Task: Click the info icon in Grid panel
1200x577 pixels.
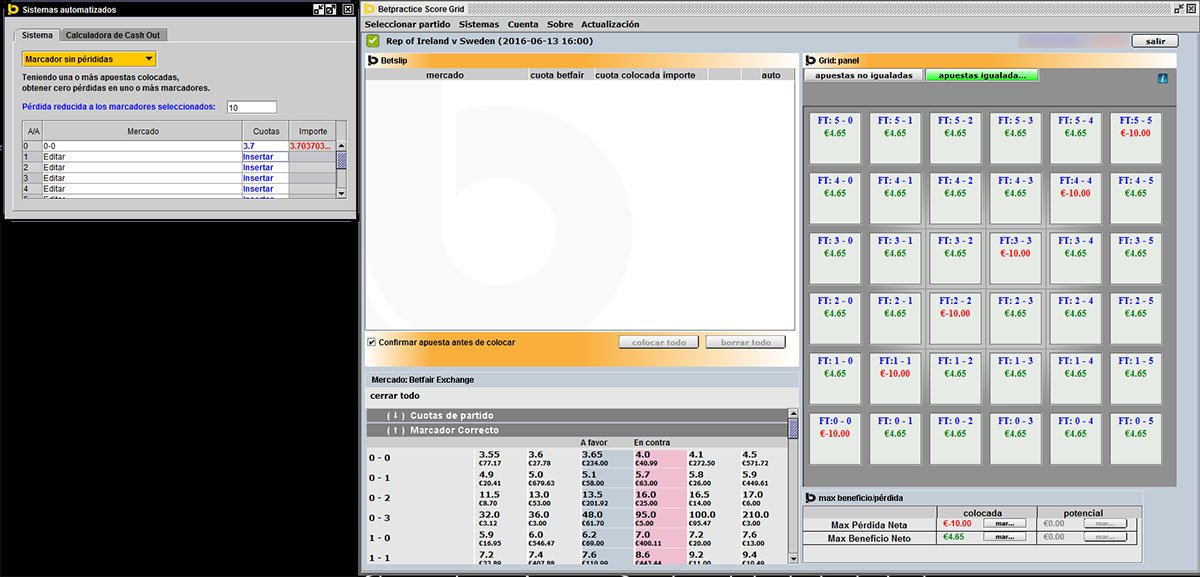Action: coord(1162,78)
